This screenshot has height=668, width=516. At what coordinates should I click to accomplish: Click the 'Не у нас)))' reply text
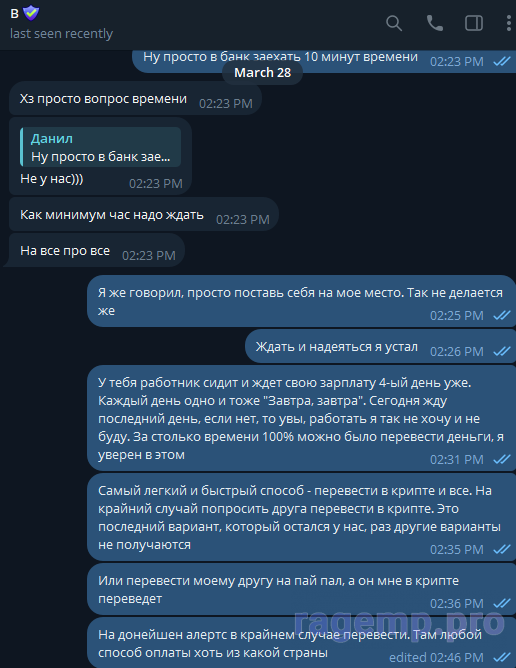tap(52, 179)
